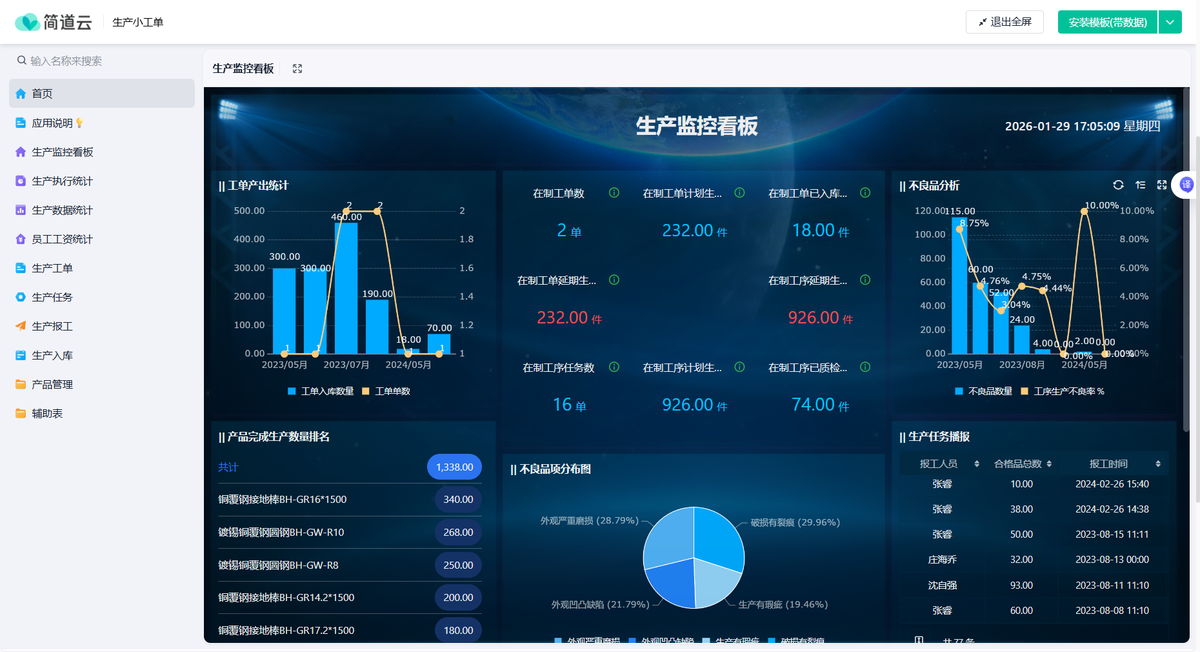Click the 铜覆钢接地棒BH-GR14.2*1500 row

pos(350,597)
